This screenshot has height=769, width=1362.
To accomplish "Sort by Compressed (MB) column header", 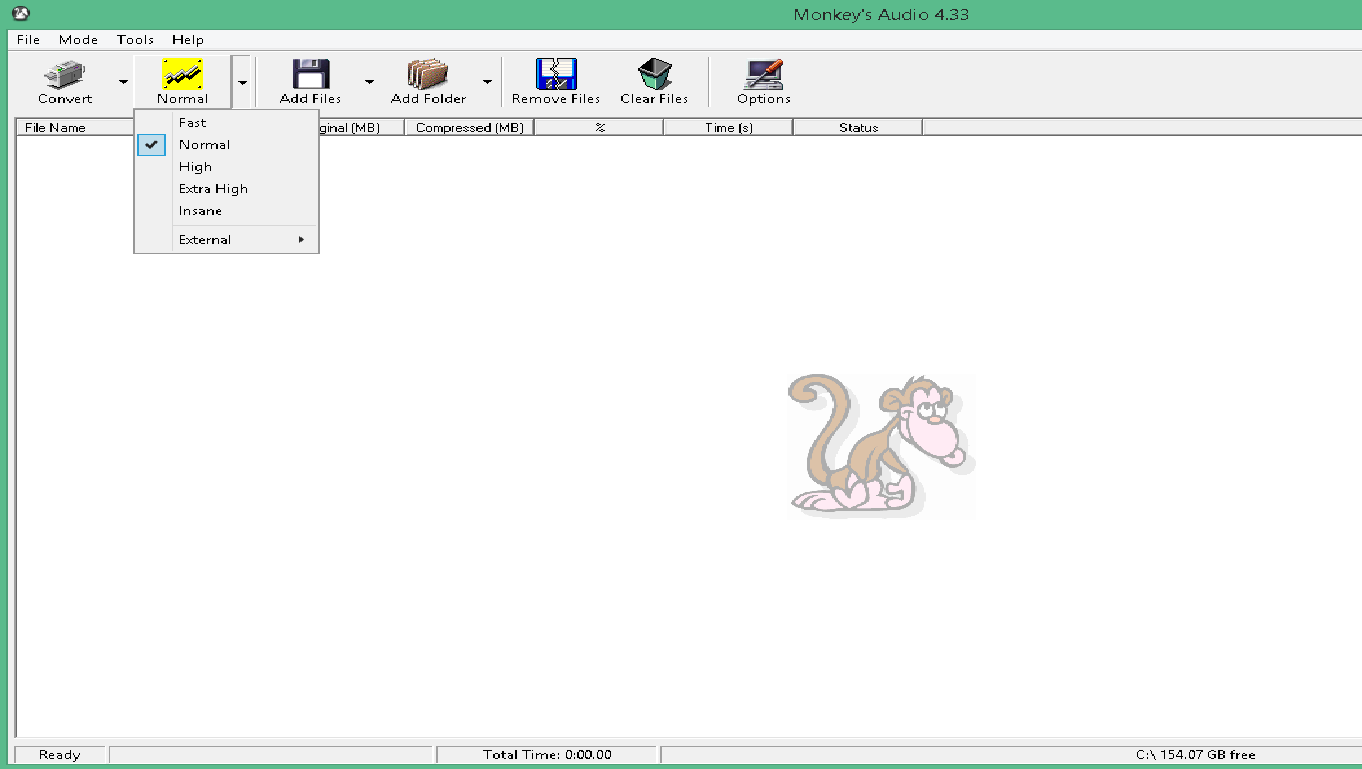I will (x=470, y=127).
